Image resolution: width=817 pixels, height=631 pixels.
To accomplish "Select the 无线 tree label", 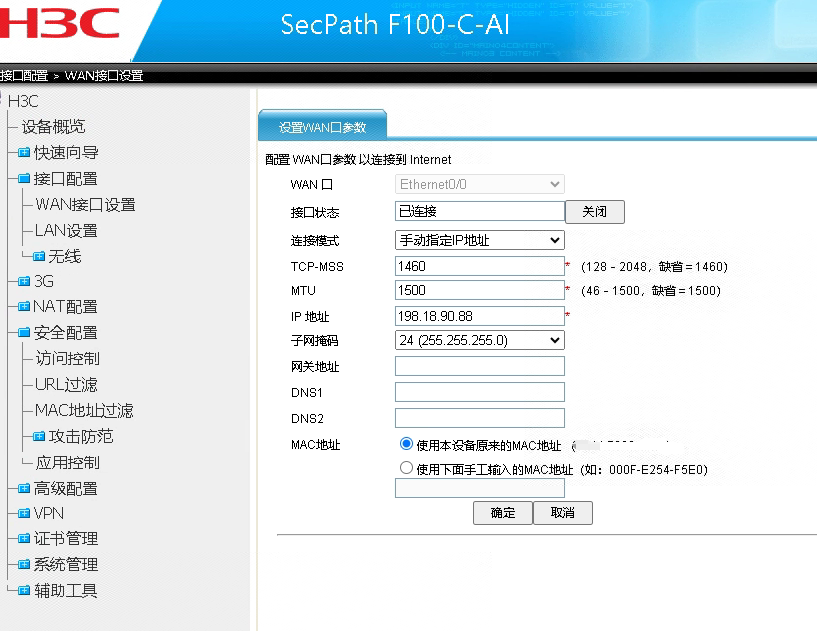I will [x=65, y=256].
